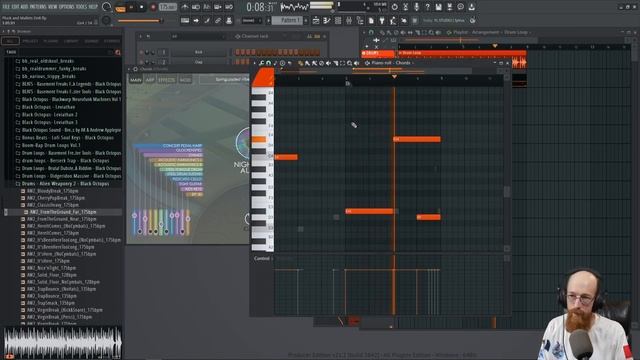Select the Slice tool in piano roll toolbar

(x=336, y=63)
